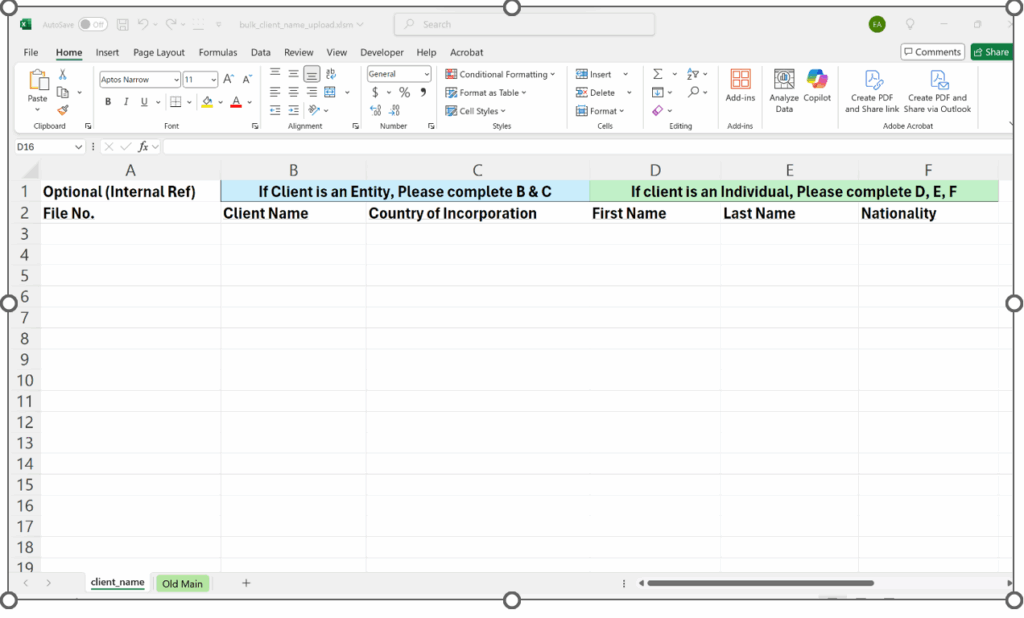Open the Comments panel
Image resolution: width=1024 pixels, height=618 pixels.
[932, 51]
